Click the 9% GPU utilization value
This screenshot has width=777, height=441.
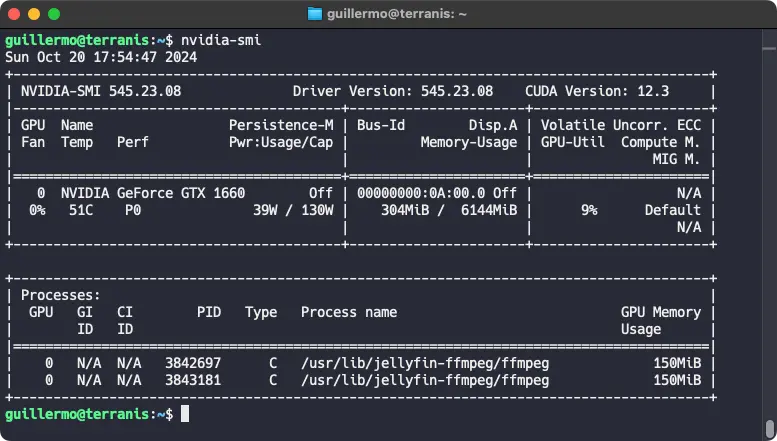589,209
